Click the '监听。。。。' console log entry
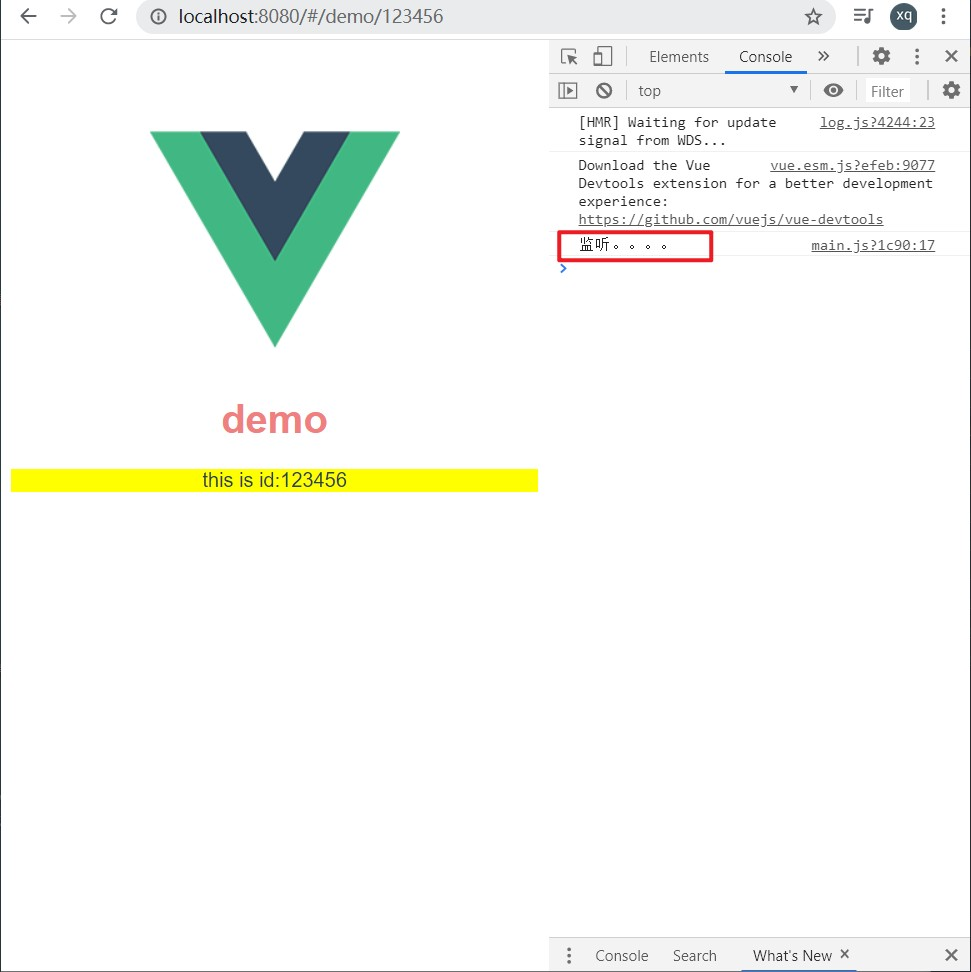The height and width of the screenshot is (972, 971). (x=623, y=245)
